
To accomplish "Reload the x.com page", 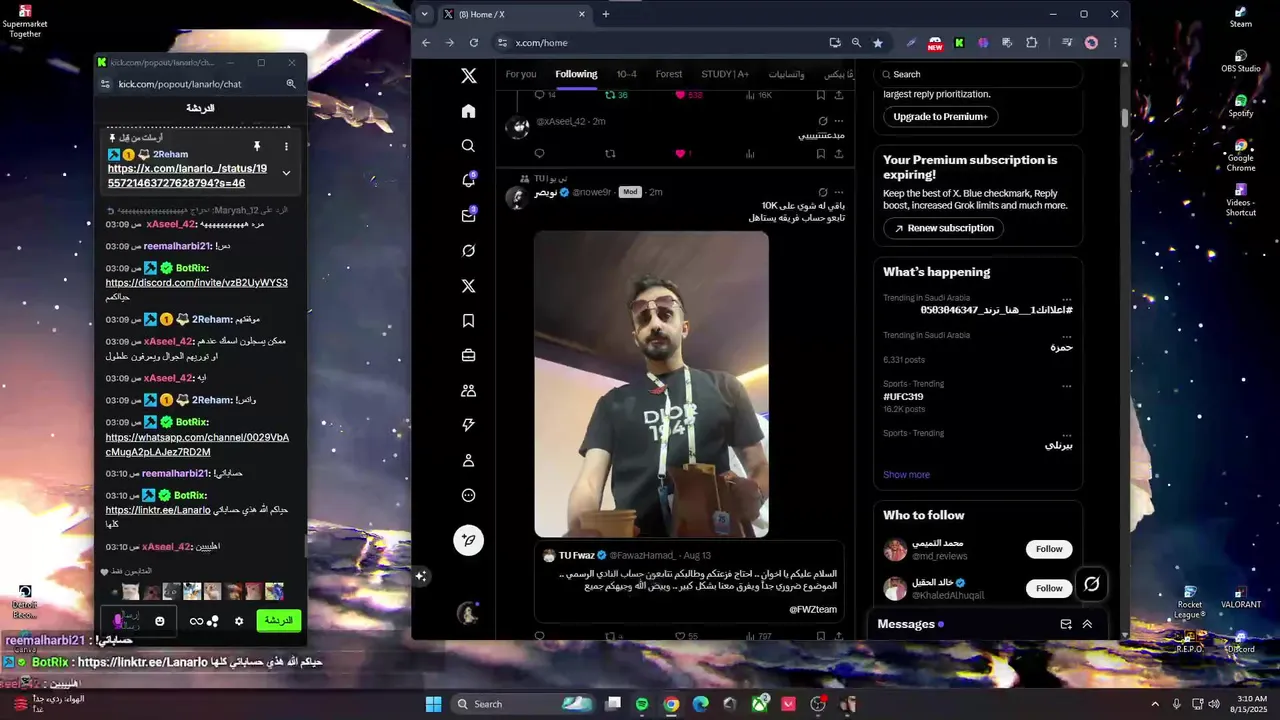I will click(474, 43).
